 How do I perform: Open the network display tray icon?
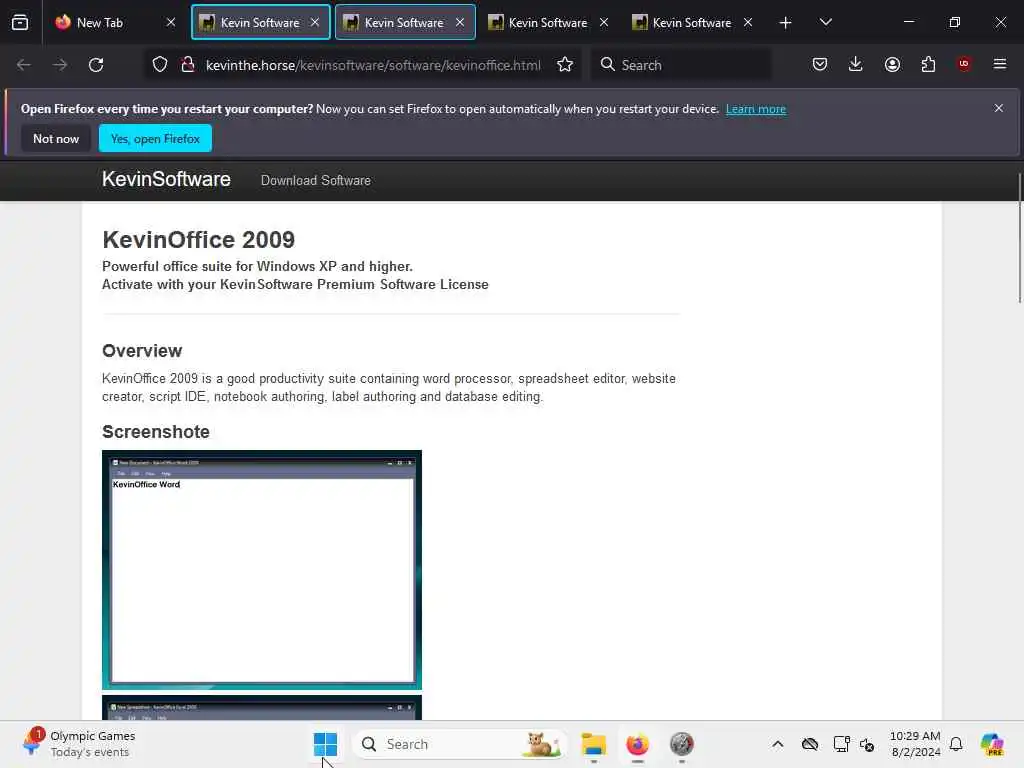[841, 744]
